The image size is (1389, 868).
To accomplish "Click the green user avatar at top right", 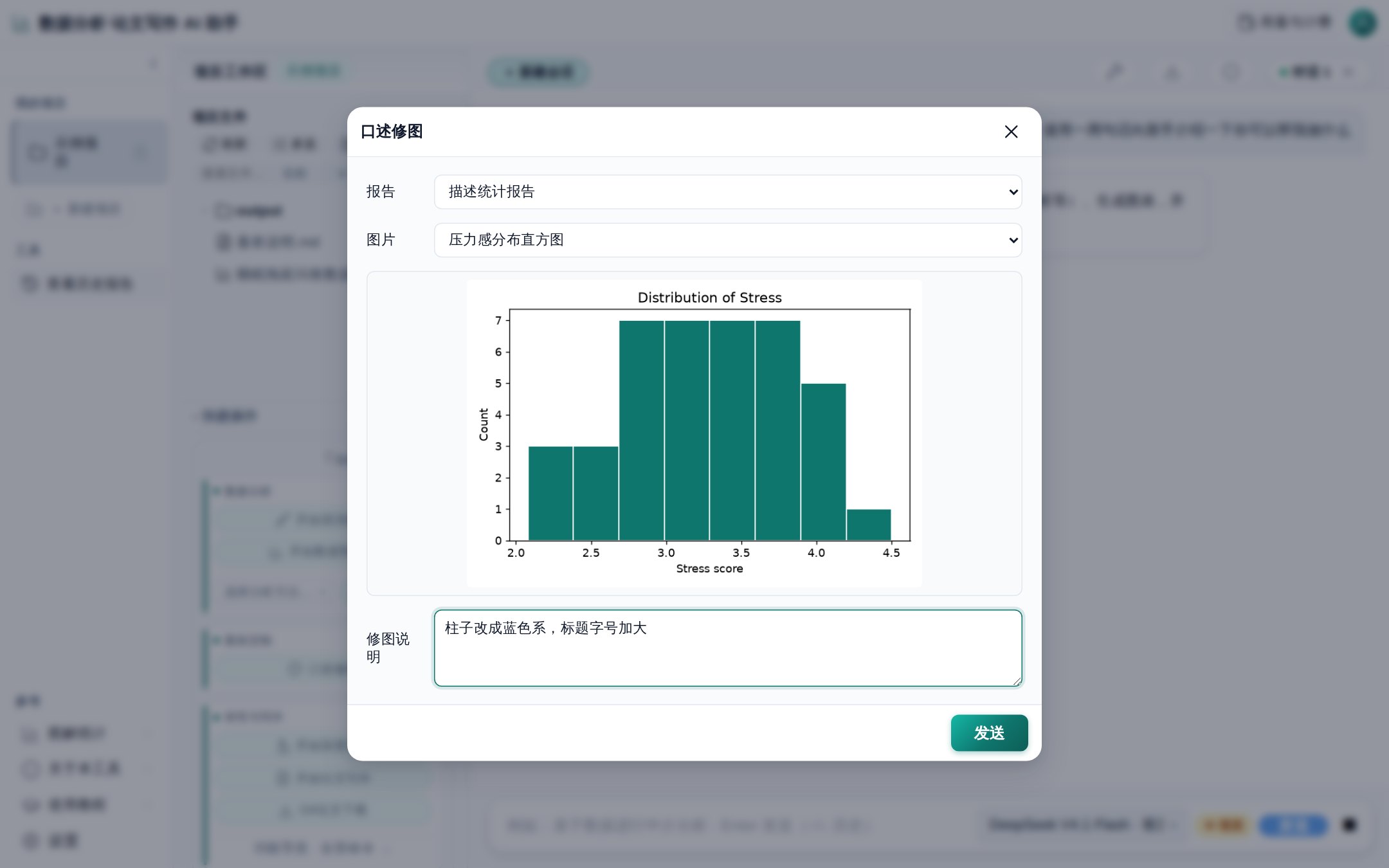I will click(1362, 23).
